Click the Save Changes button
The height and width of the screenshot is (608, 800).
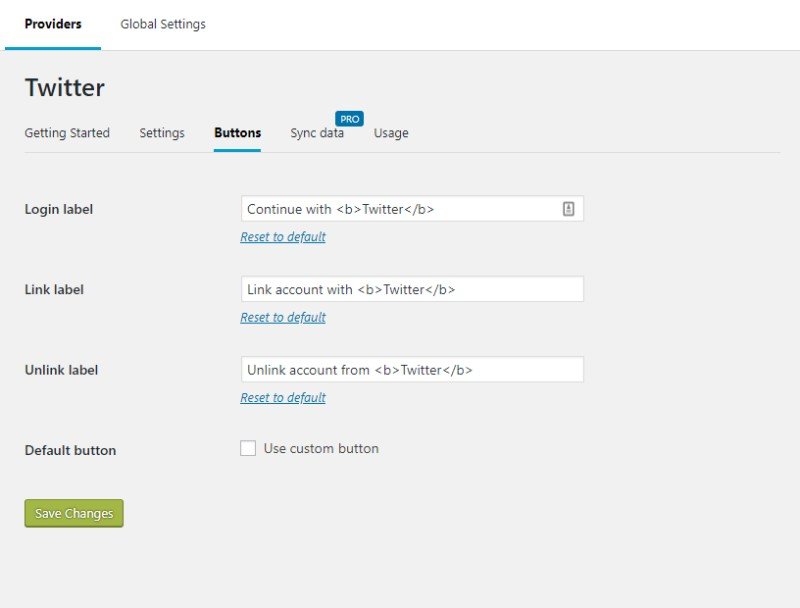click(74, 513)
